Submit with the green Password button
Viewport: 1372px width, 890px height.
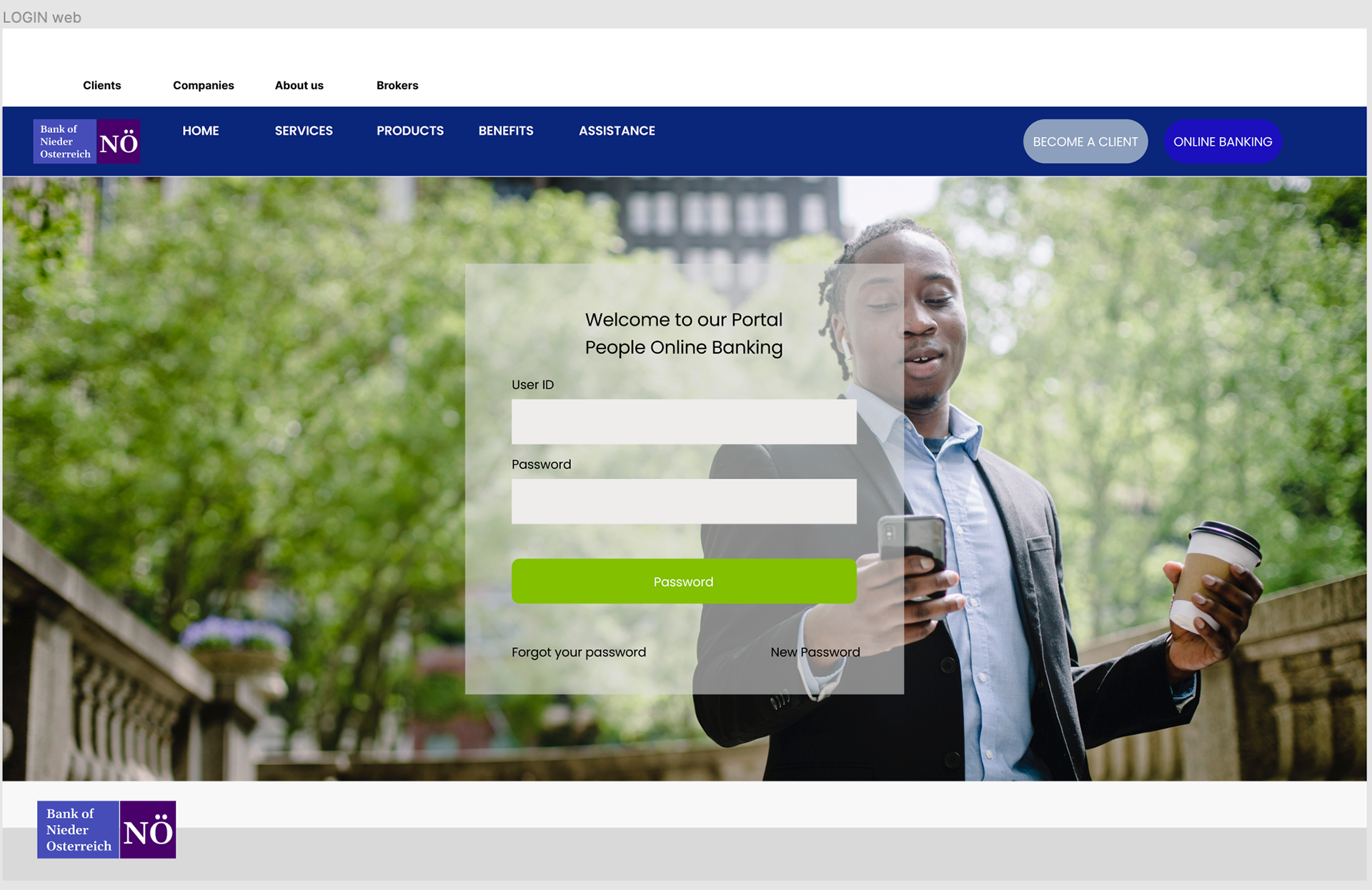pos(684,581)
